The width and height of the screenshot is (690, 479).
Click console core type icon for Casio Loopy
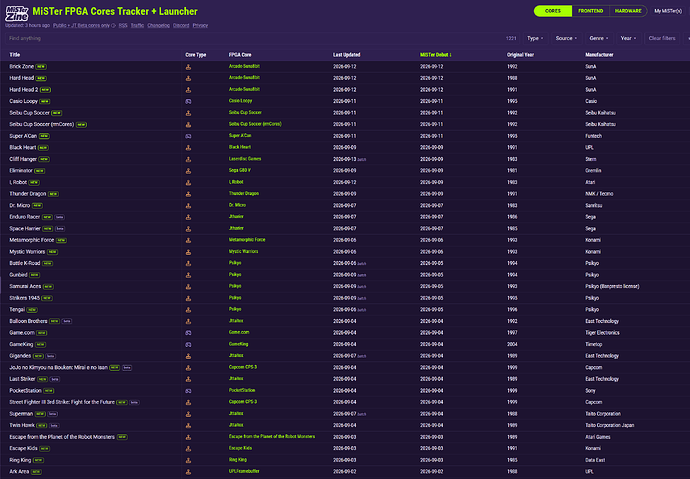188,102
